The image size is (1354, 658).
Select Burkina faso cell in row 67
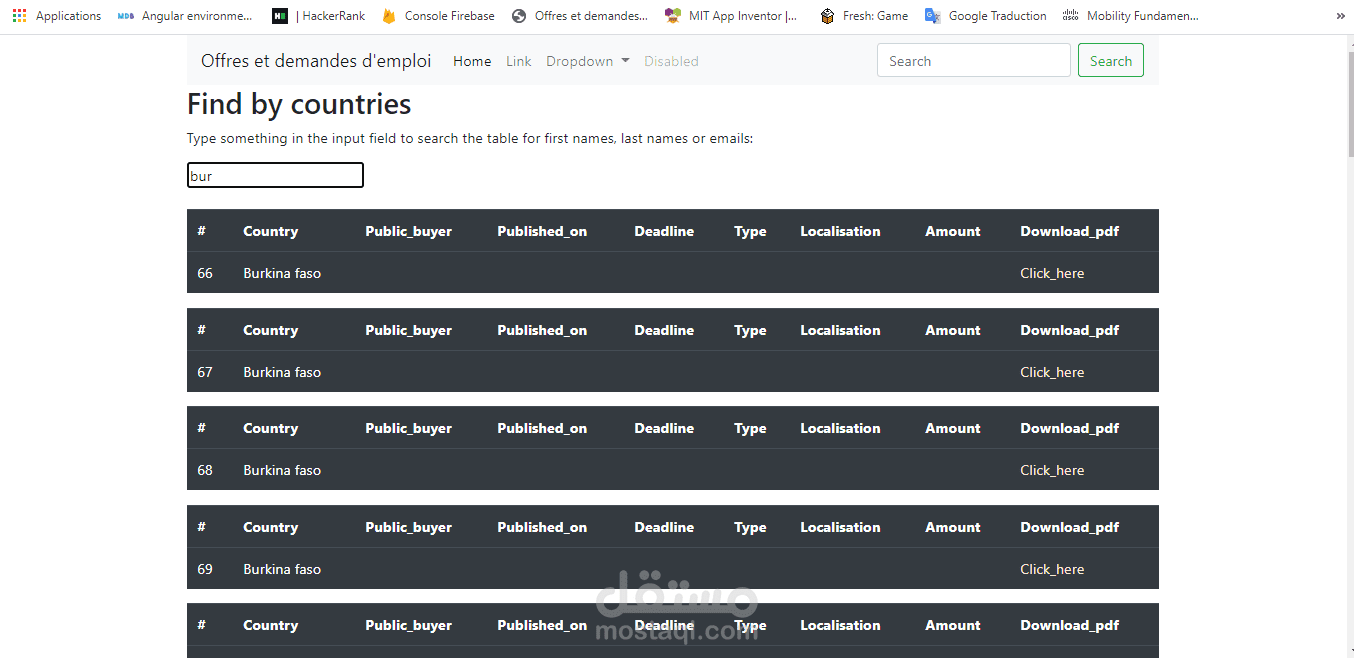coord(282,372)
